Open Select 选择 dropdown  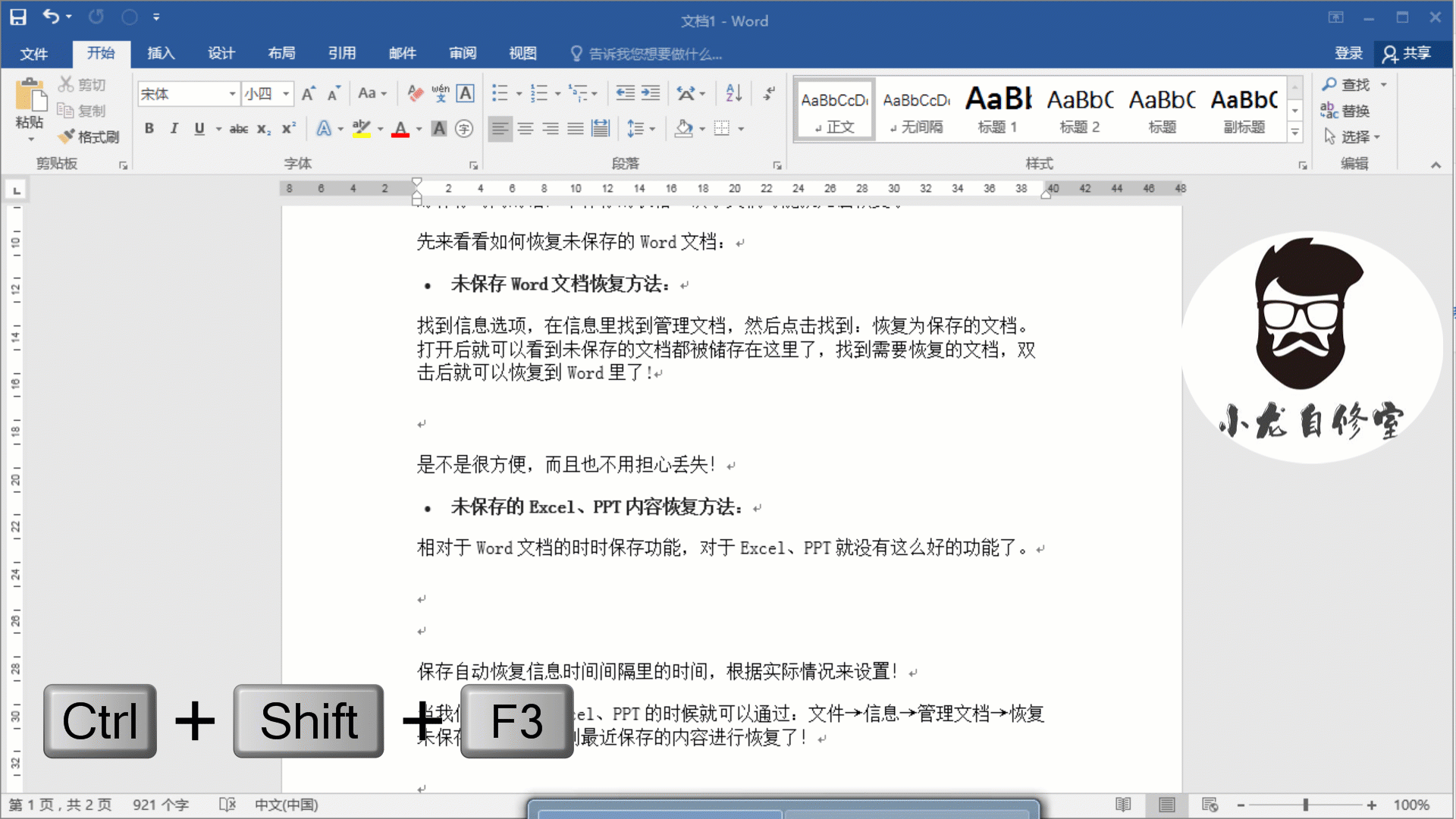point(1352,136)
